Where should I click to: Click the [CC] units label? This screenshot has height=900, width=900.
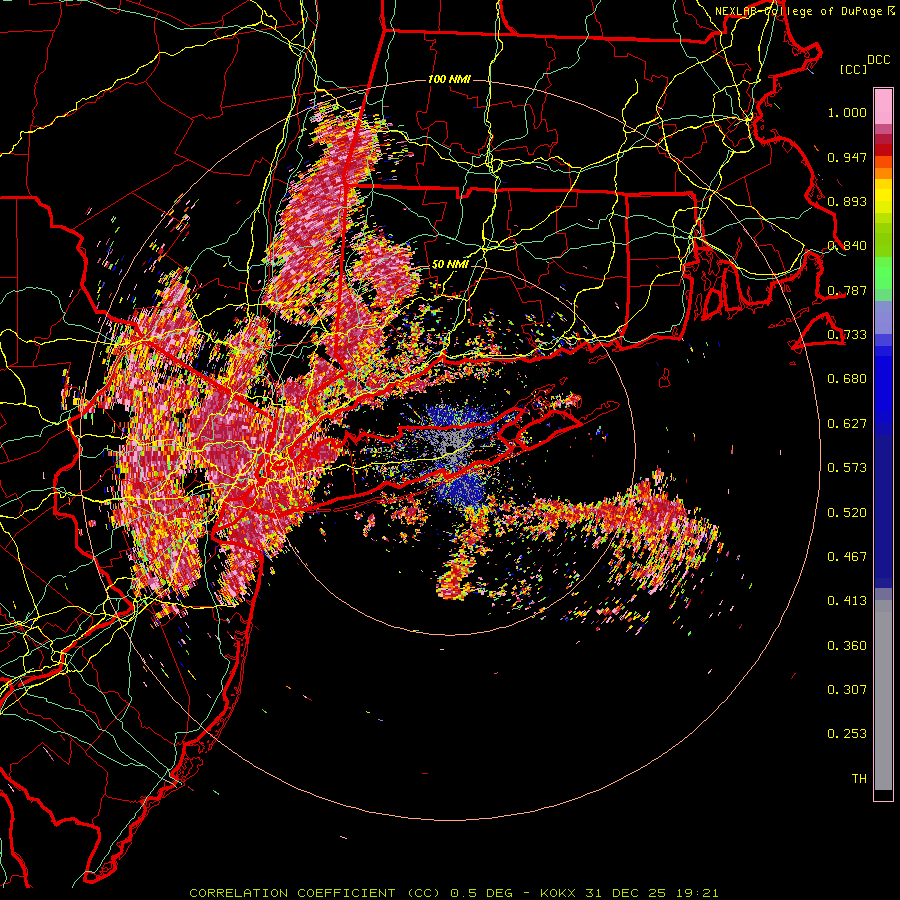click(853, 69)
